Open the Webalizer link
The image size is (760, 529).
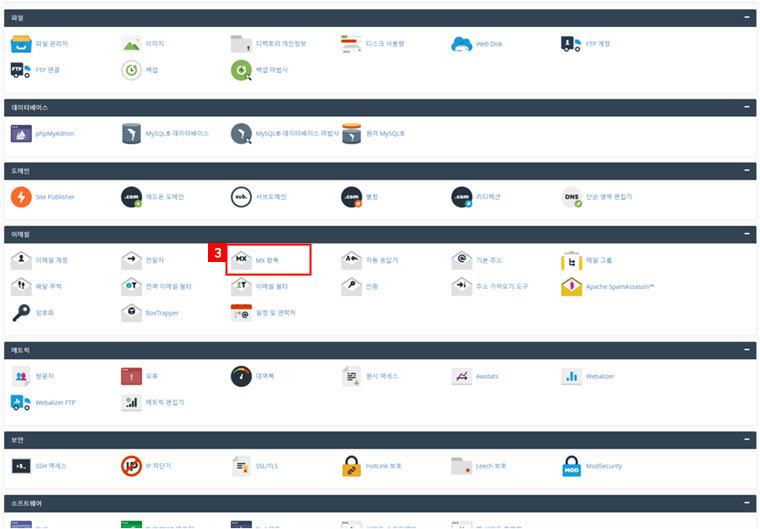(601, 377)
